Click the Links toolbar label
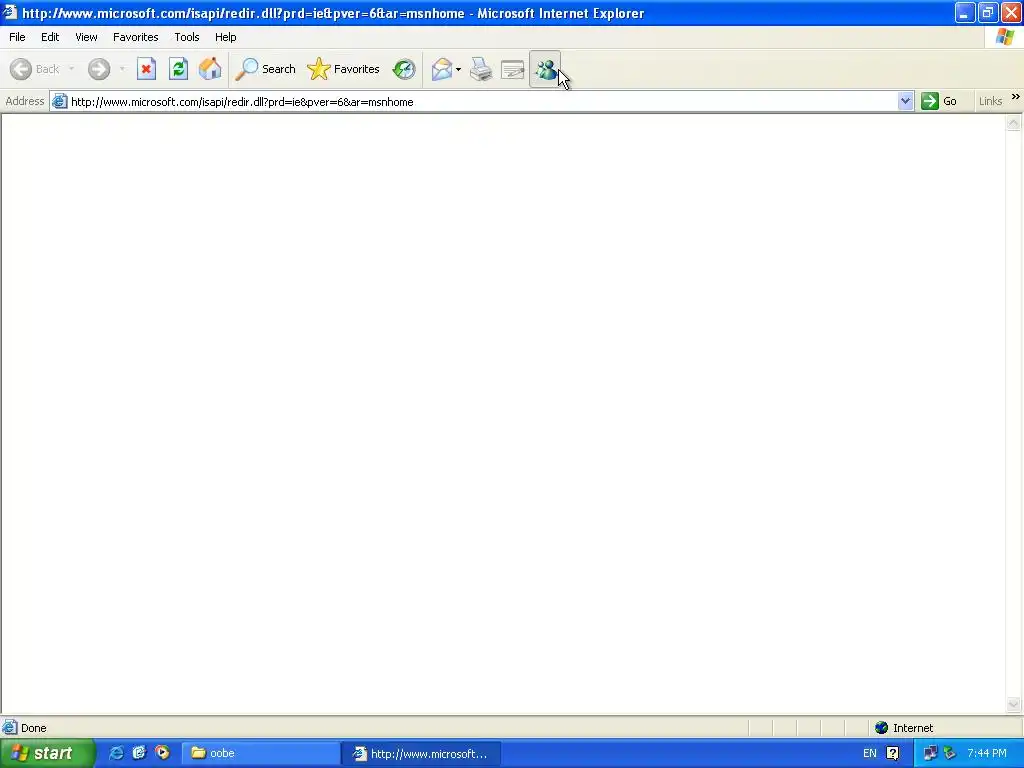 pos(990,101)
